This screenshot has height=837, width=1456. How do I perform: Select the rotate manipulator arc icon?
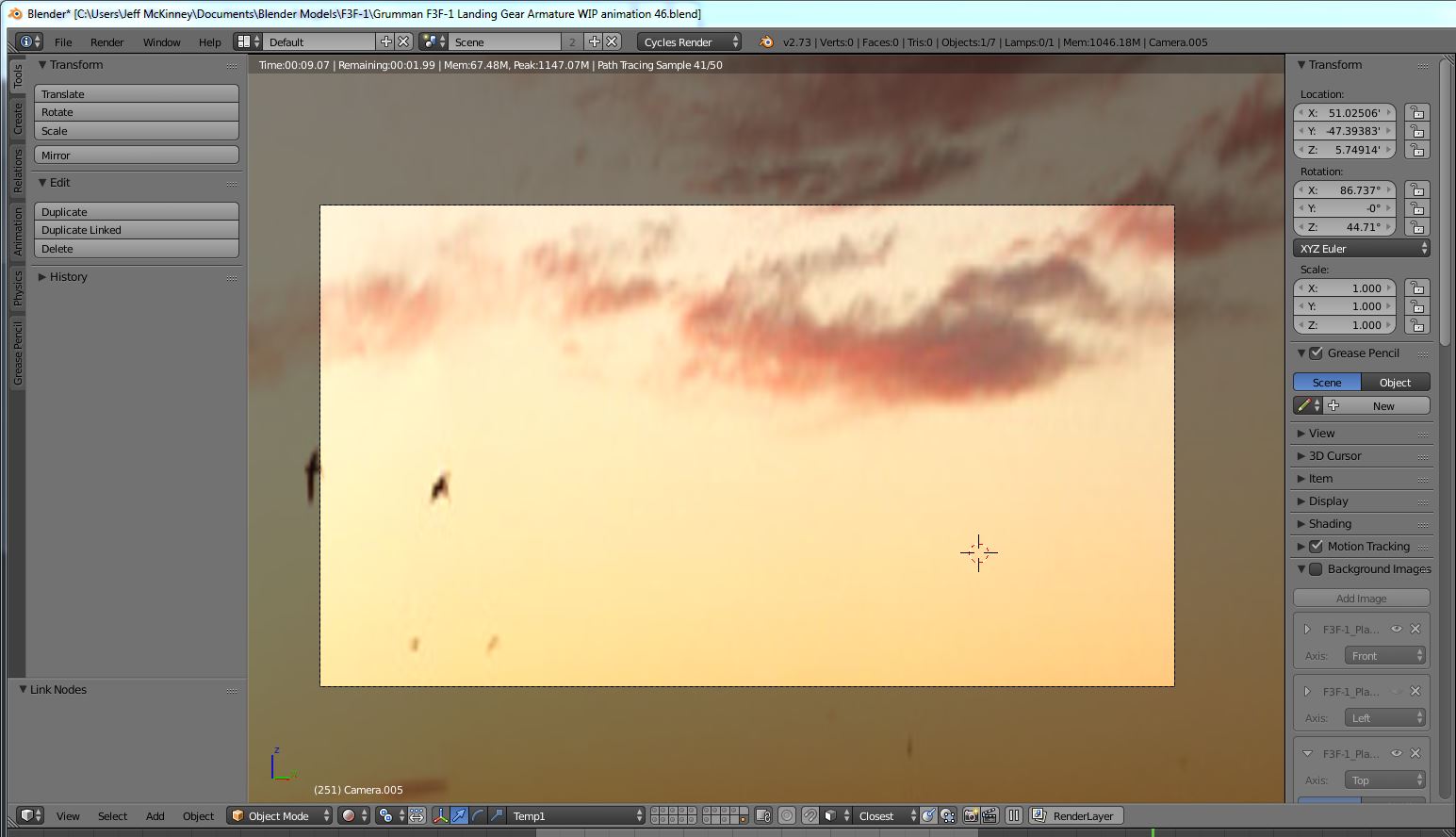tap(478, 816)
